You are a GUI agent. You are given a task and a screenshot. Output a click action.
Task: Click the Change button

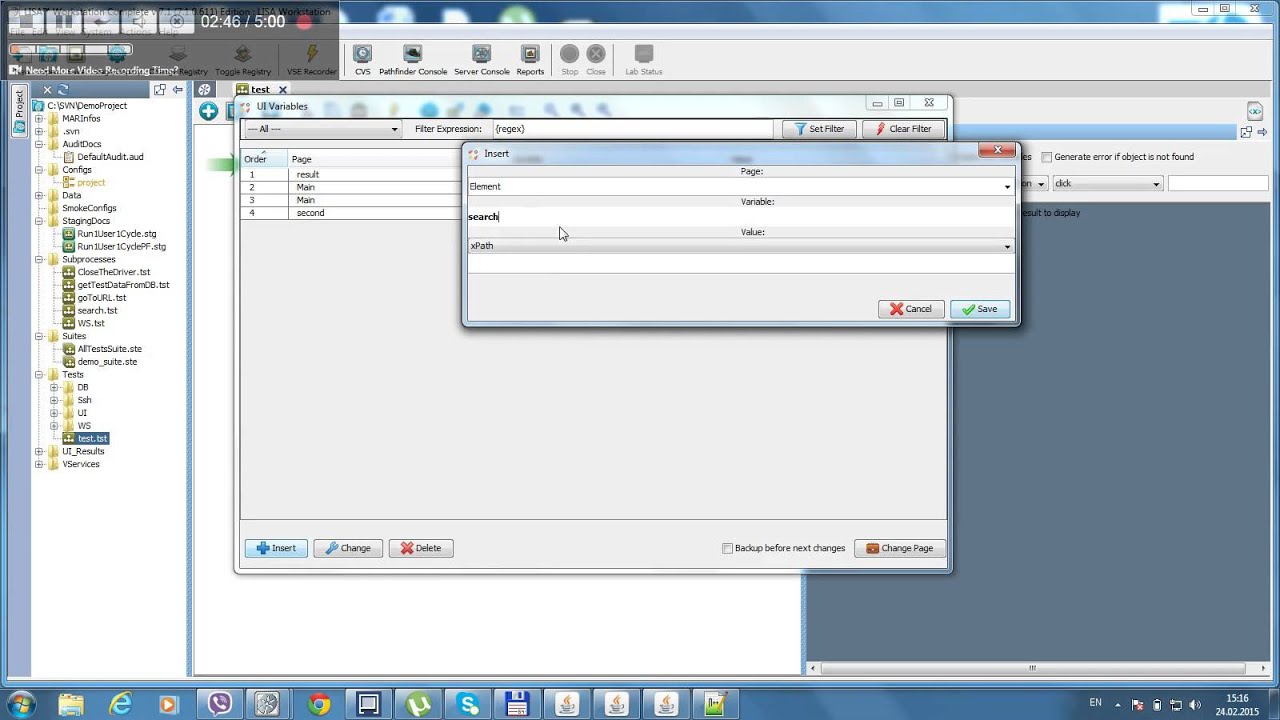pos(348,548)
